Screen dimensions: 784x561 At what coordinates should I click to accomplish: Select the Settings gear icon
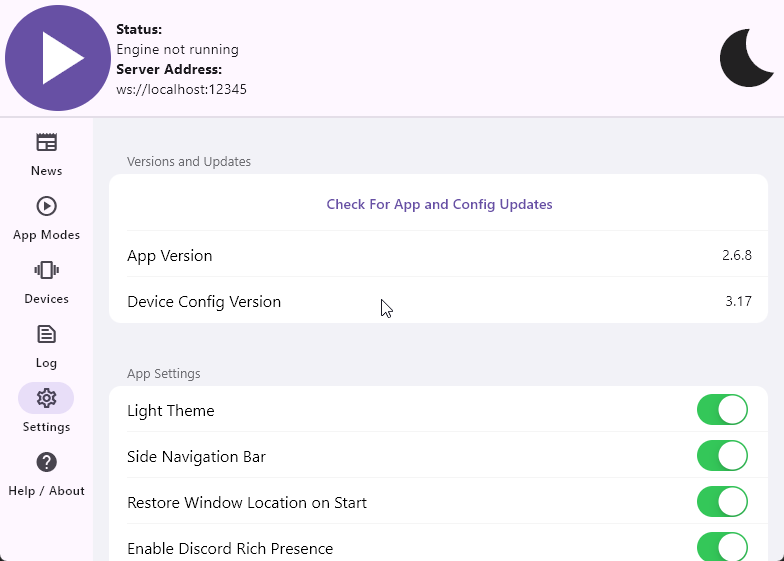click(46, 398)
